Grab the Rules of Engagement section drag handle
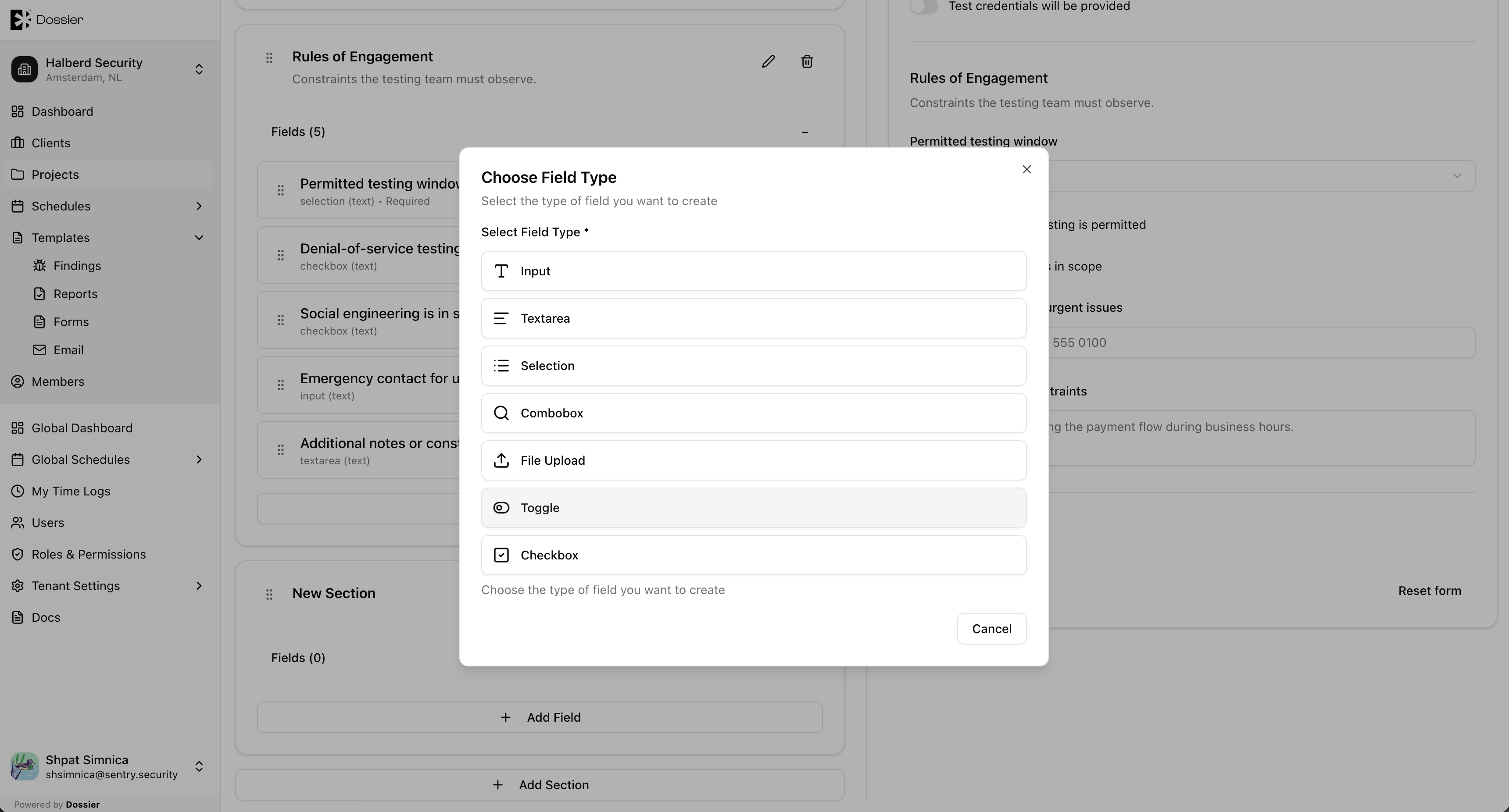 click(269, 58)
